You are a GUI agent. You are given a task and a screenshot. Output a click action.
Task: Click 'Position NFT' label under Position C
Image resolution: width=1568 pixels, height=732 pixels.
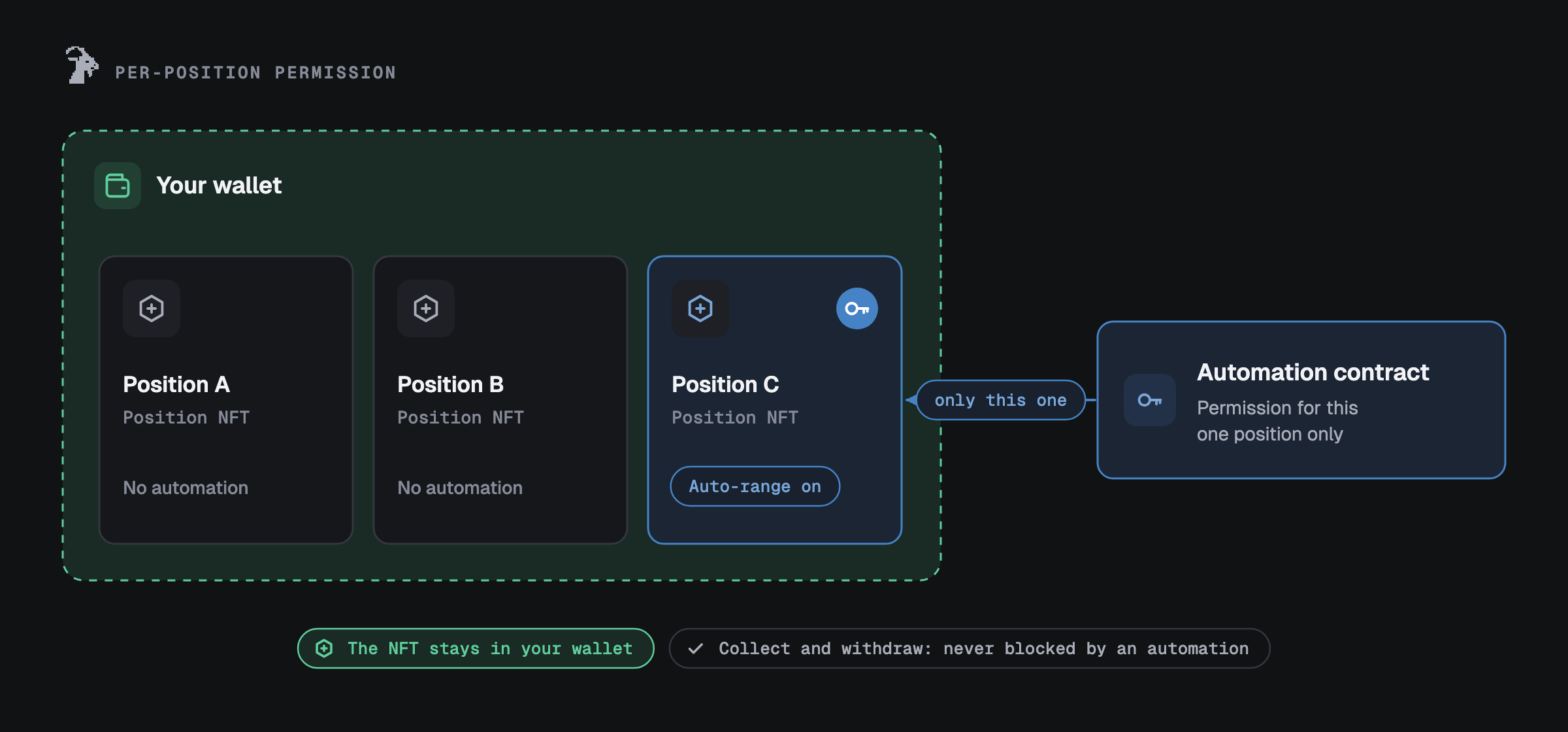coord(735,418)
